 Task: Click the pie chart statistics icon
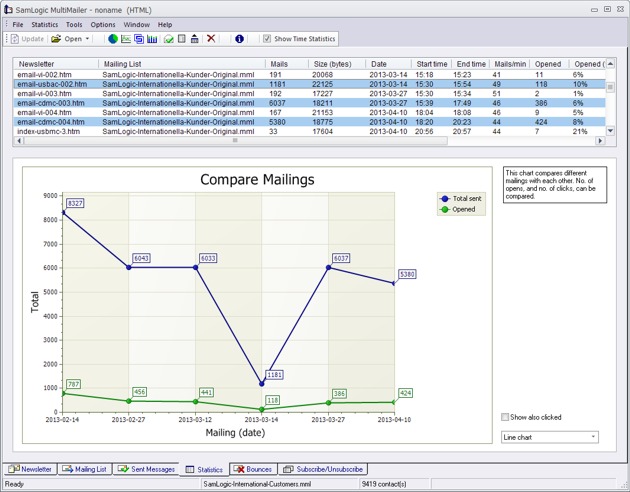tap(113, 39)
